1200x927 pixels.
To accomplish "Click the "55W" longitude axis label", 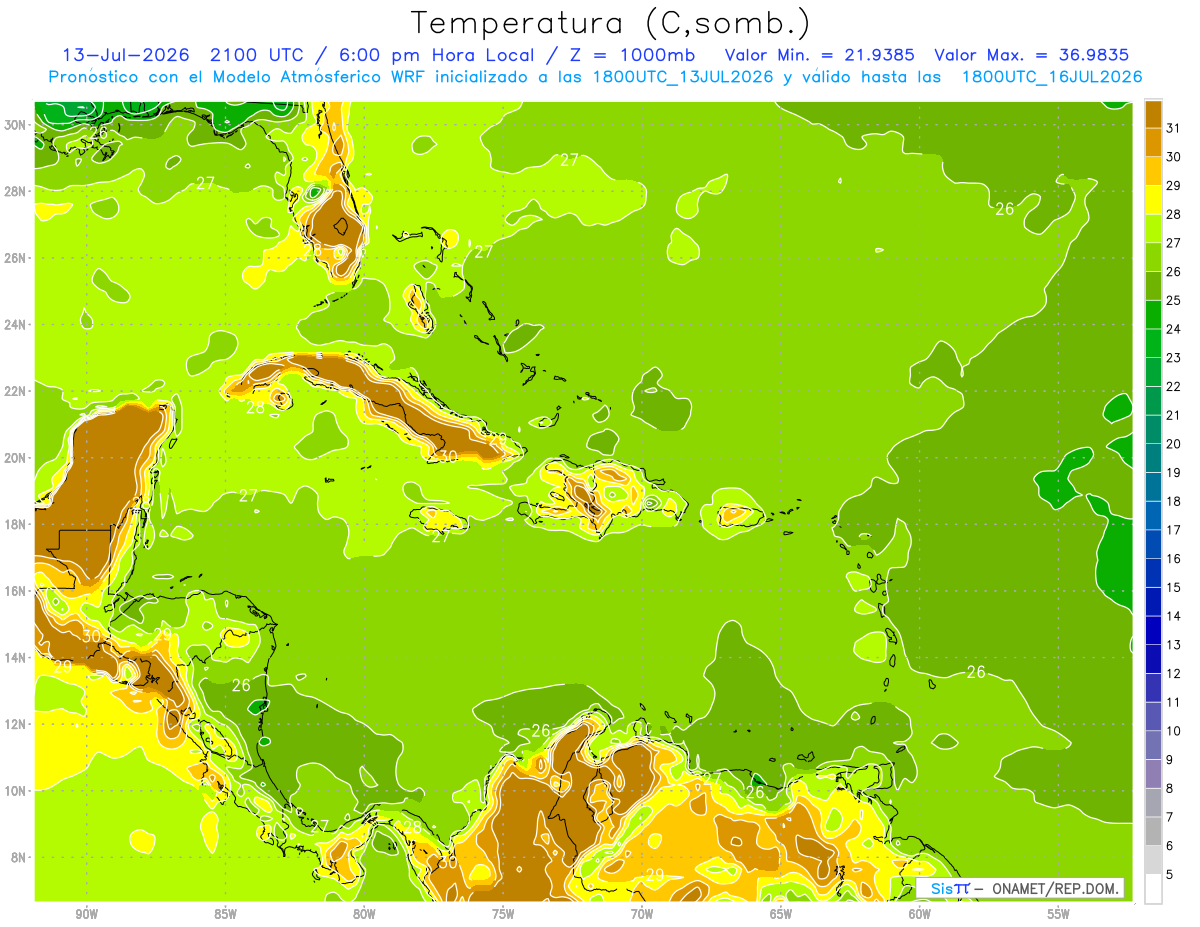I will point(1059,914).
